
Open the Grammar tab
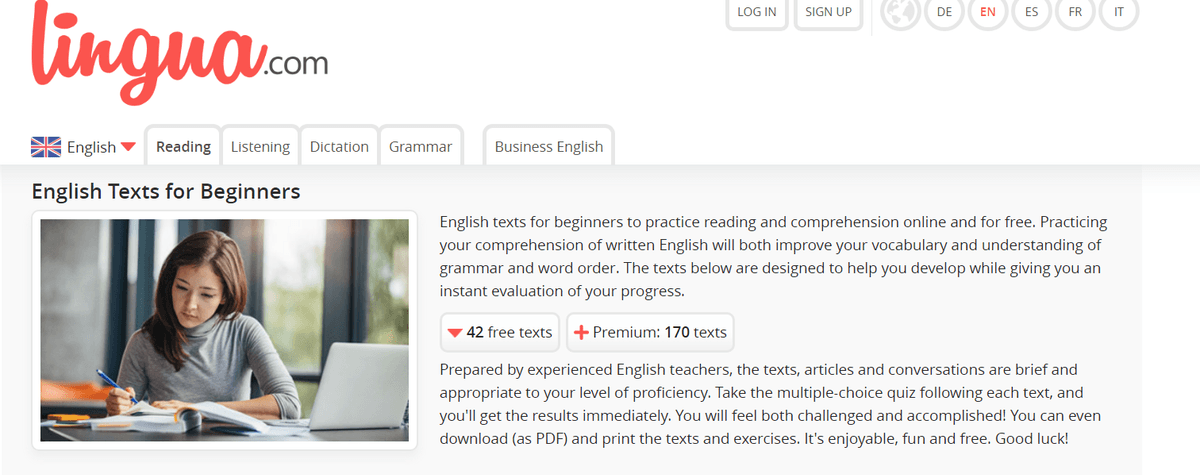[x=420, y=146]
